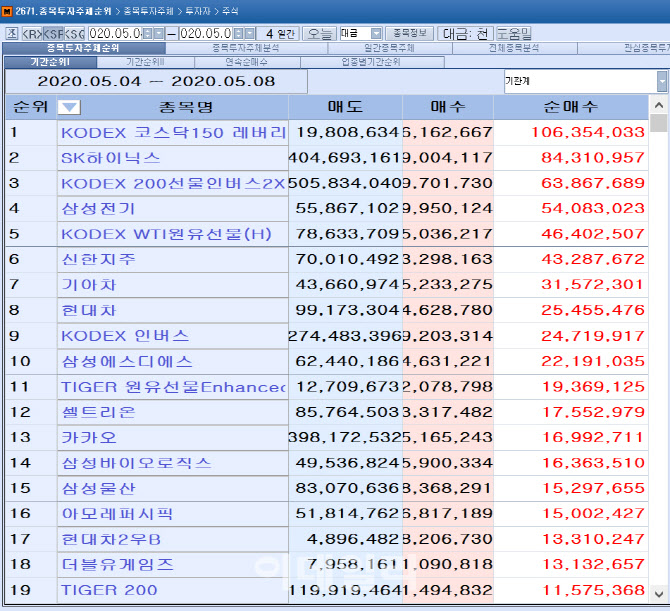
Task: Click the window title icon
Action: pos(6,11)
